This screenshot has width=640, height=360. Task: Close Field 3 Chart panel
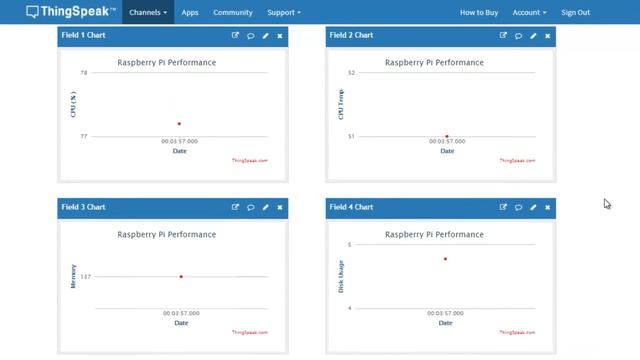click(280, 208)
